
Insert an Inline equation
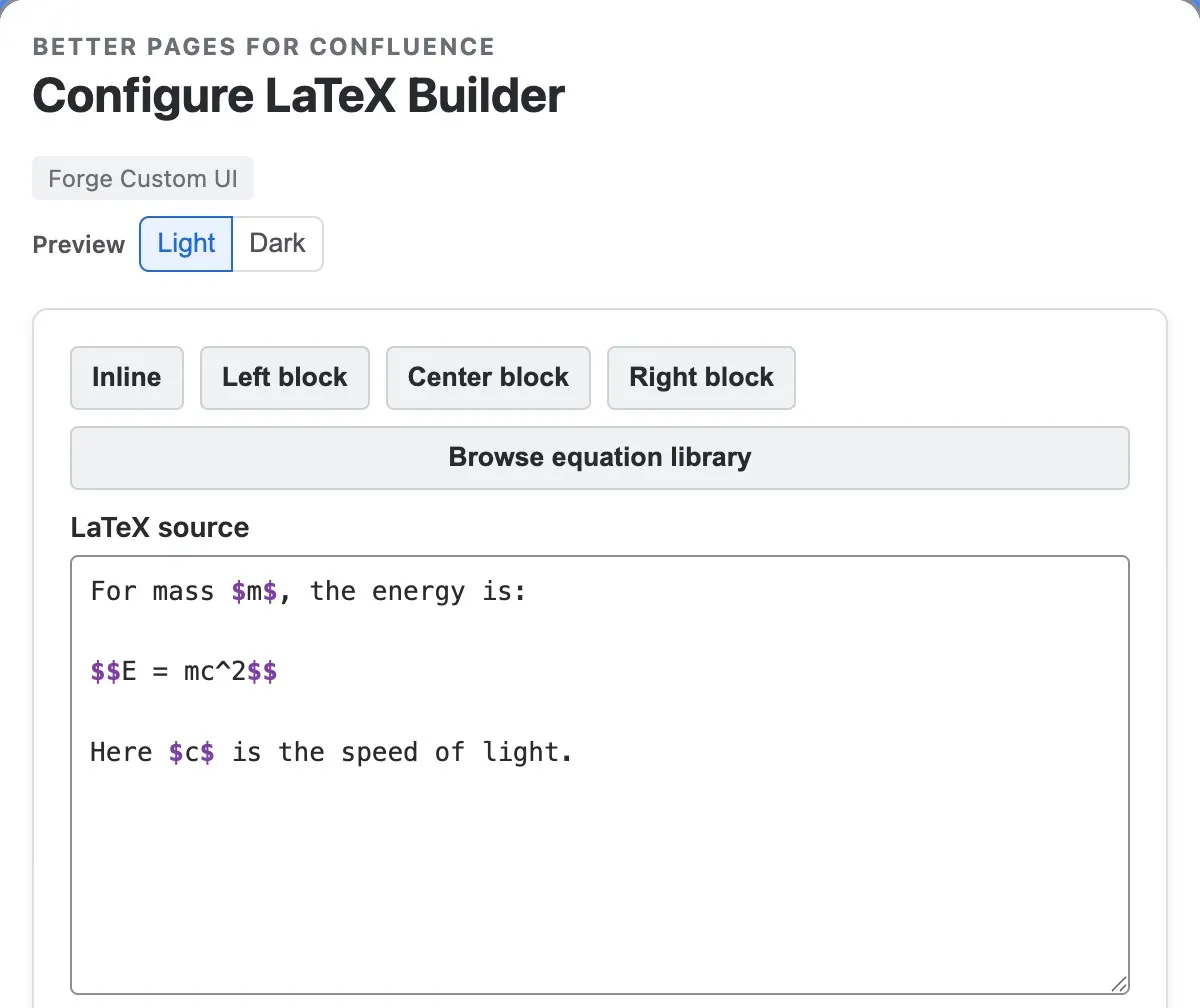point(127,378)
